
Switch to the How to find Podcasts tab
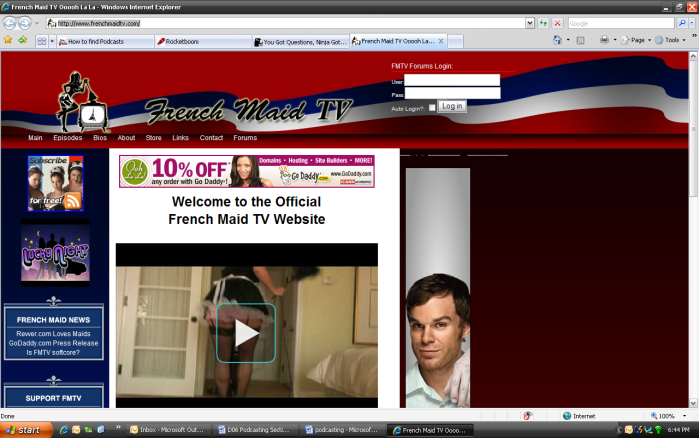pos(105,41)
